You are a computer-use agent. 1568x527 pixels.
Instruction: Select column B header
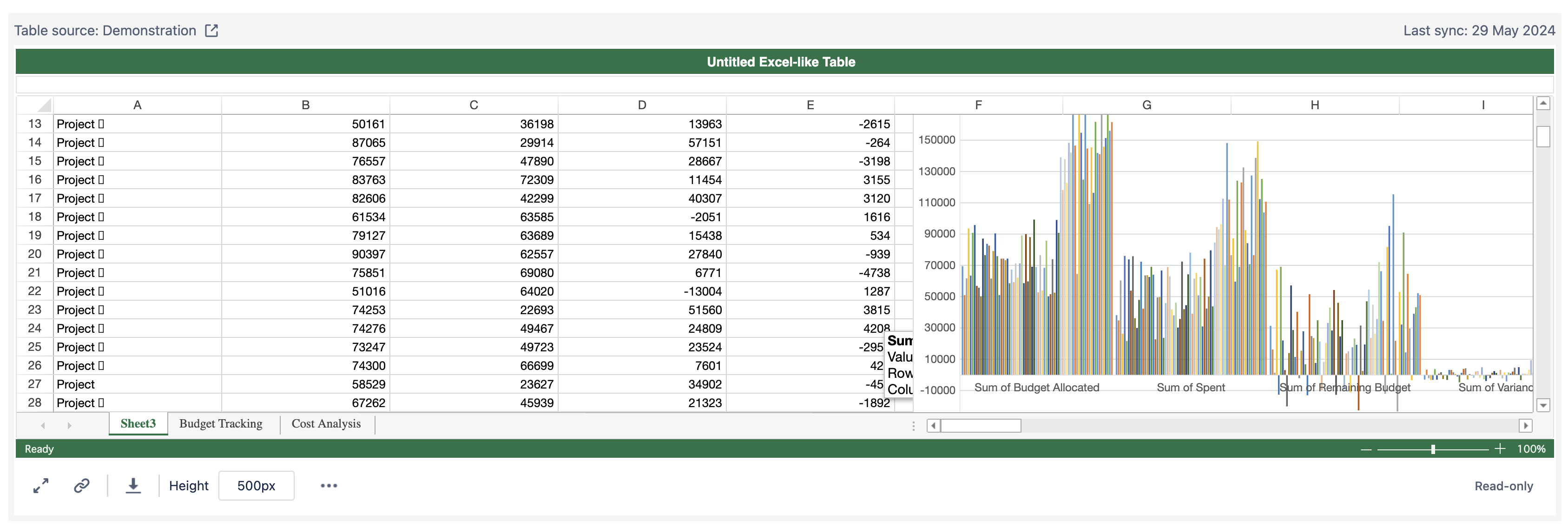point(306,105)
